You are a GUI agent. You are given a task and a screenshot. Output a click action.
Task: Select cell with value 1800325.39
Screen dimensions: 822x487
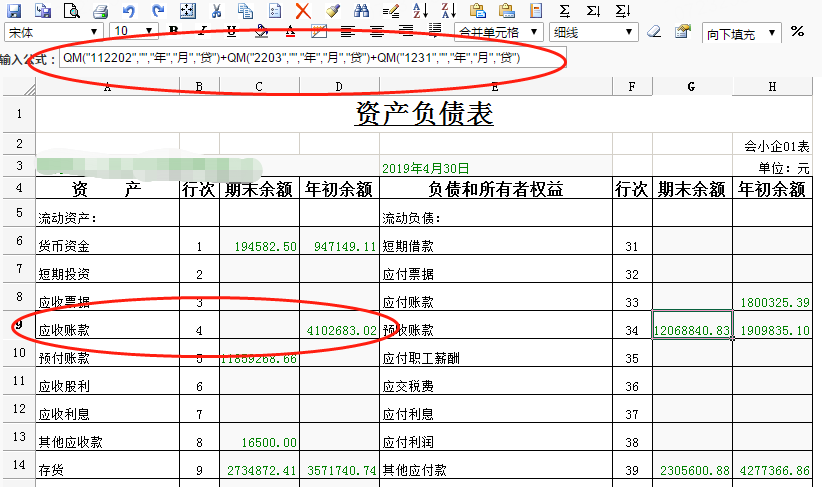[x=773, y=297]
